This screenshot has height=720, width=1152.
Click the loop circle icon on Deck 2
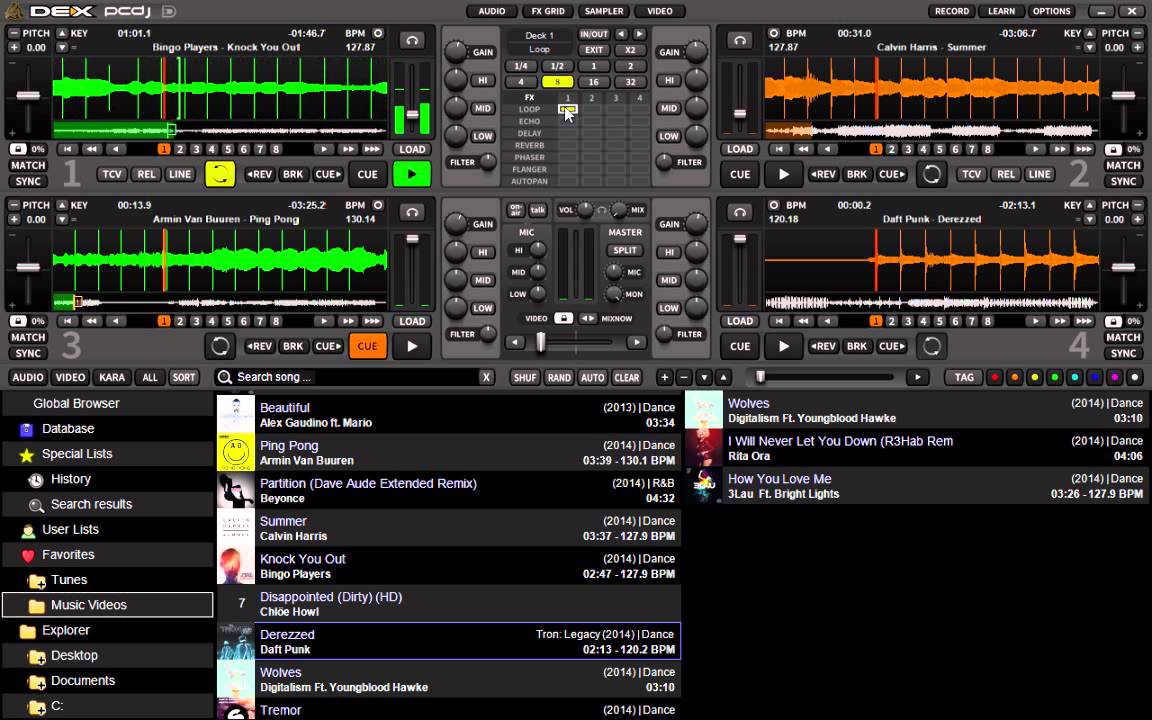click(x=931, y=174)
